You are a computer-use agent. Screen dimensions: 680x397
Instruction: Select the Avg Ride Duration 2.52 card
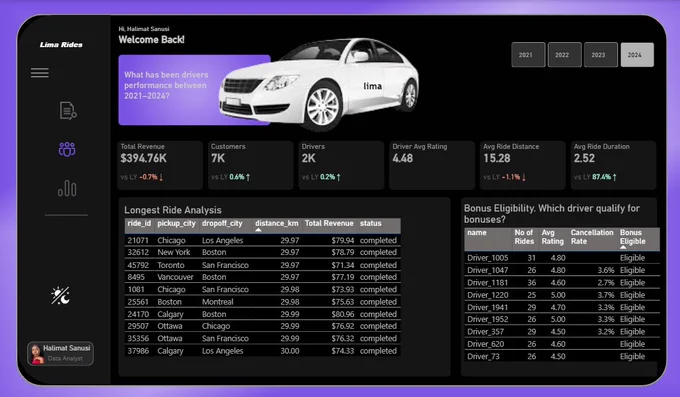(x=613, y=165)
